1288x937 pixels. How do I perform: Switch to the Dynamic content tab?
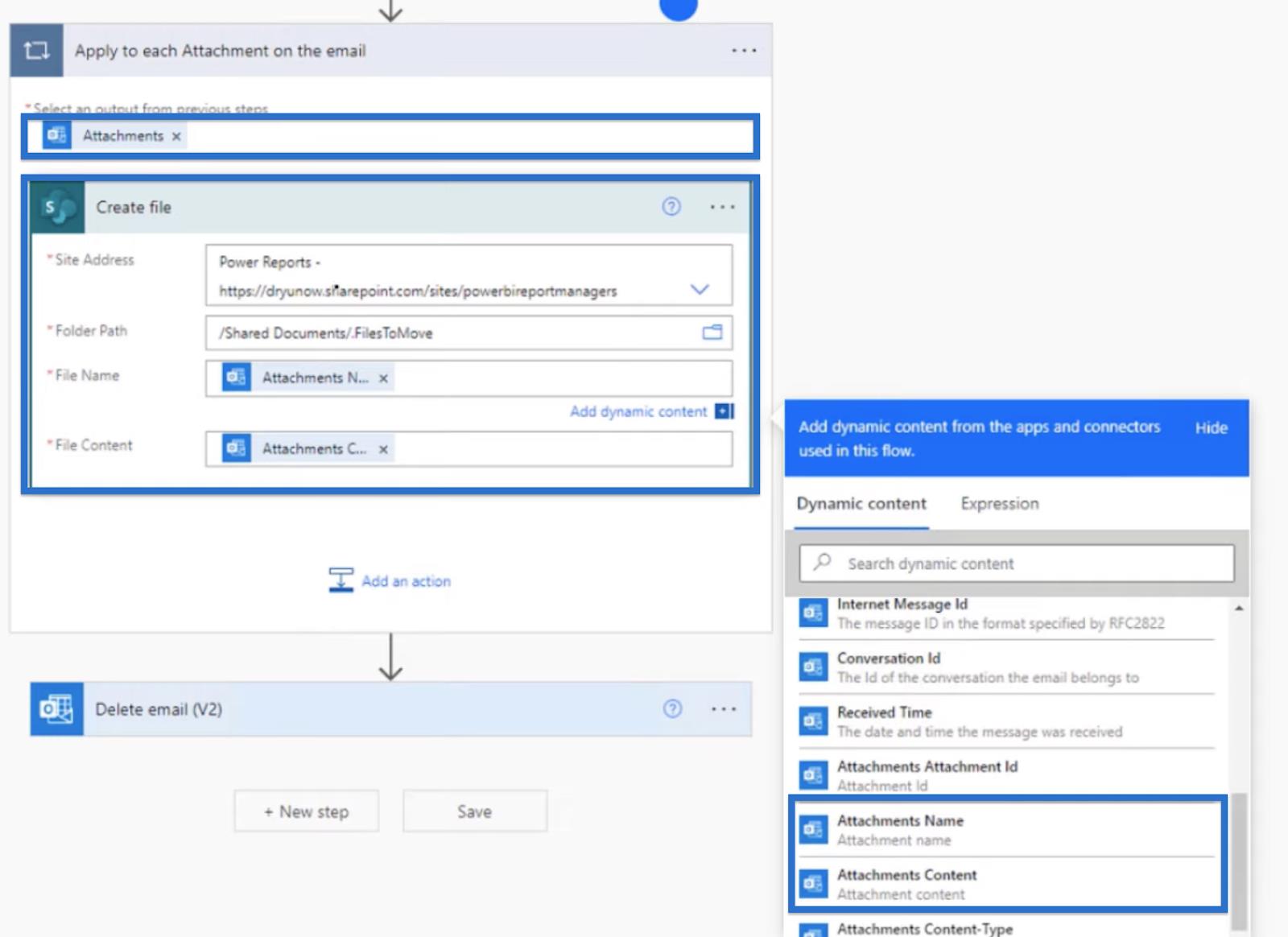[861, 504]
